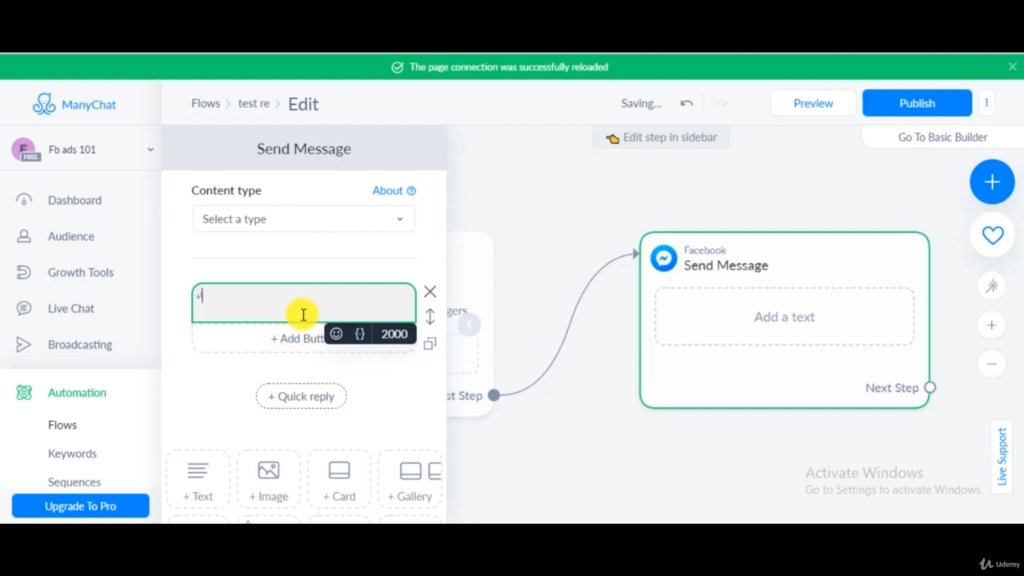Click the magic wand auto-arrange icon
The width and height of the screenshot is (1024, 576).
(991, 286)
